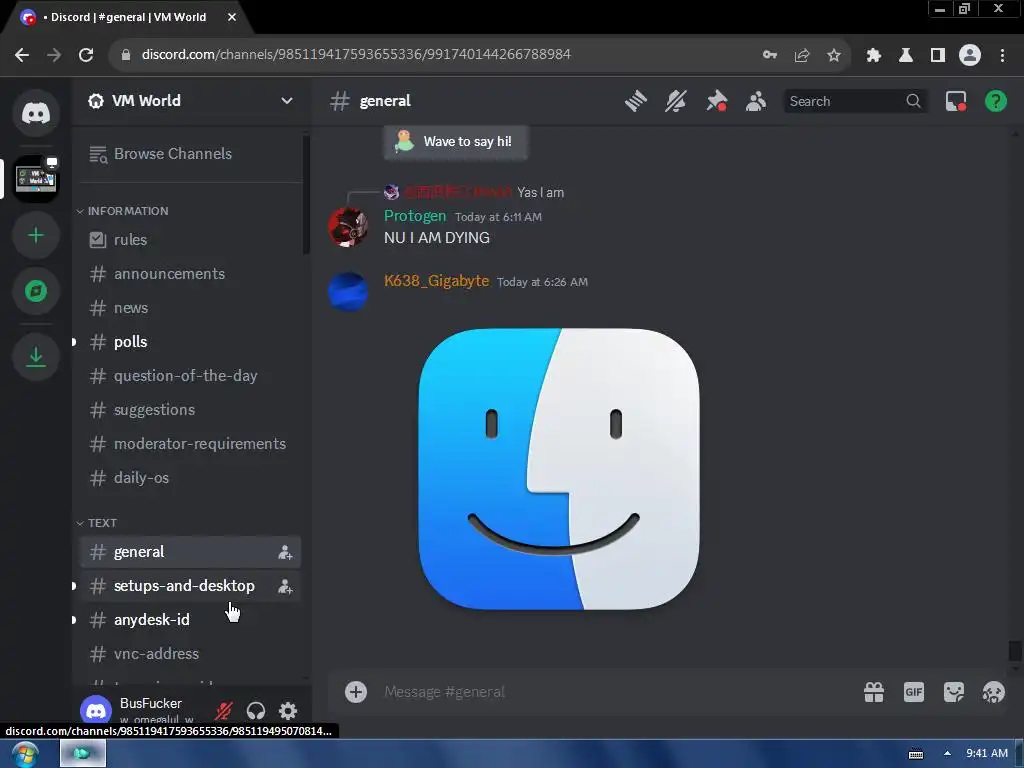The width and height of the screenshot is (1024, 768).
Task: Open the question-of-the-day channel
Action: click(189, 376)
